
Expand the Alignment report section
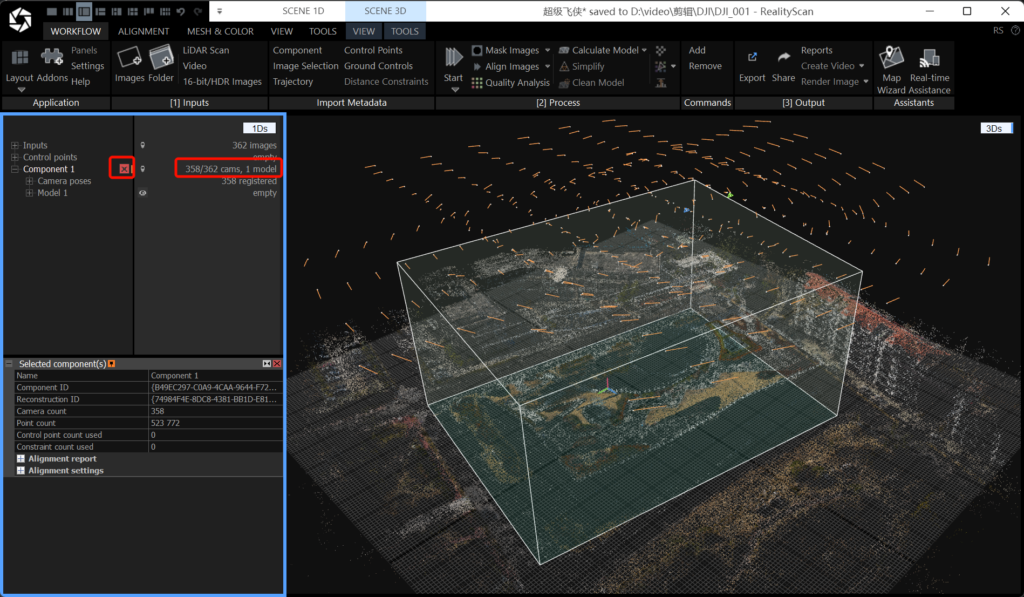point(21,459)
